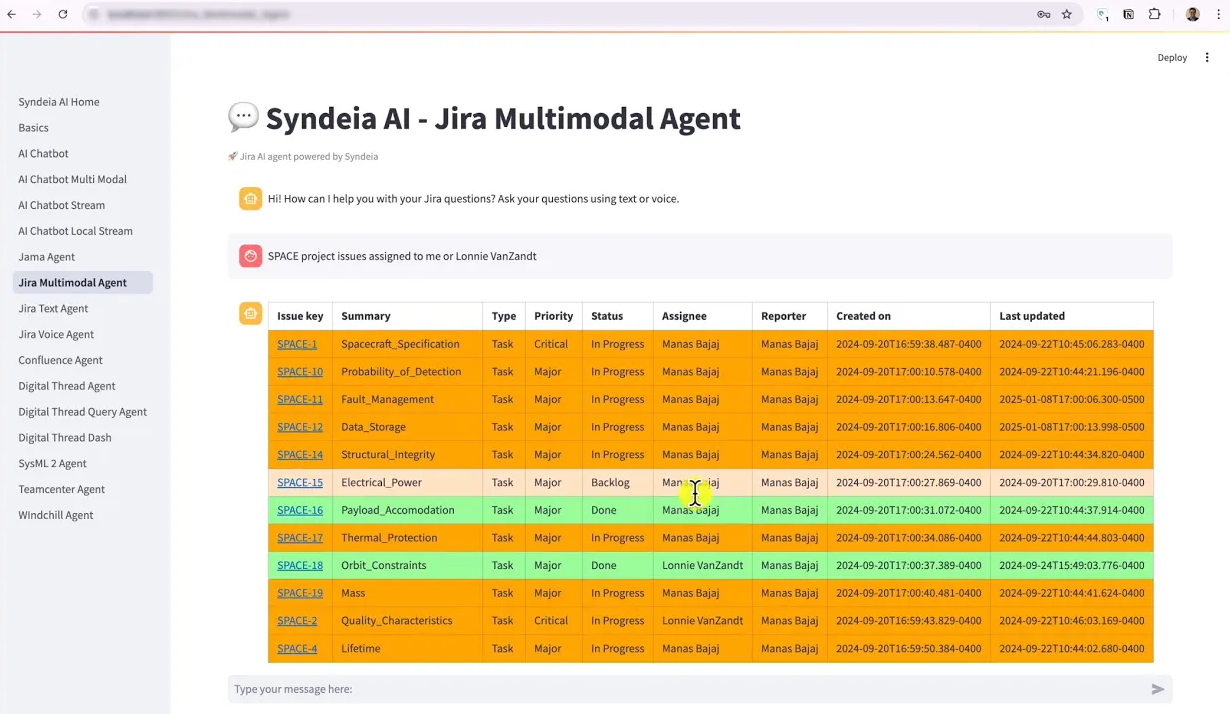Open issue link SPACE-4
The width and height of the screenshot is (1230, 714).
297,649
